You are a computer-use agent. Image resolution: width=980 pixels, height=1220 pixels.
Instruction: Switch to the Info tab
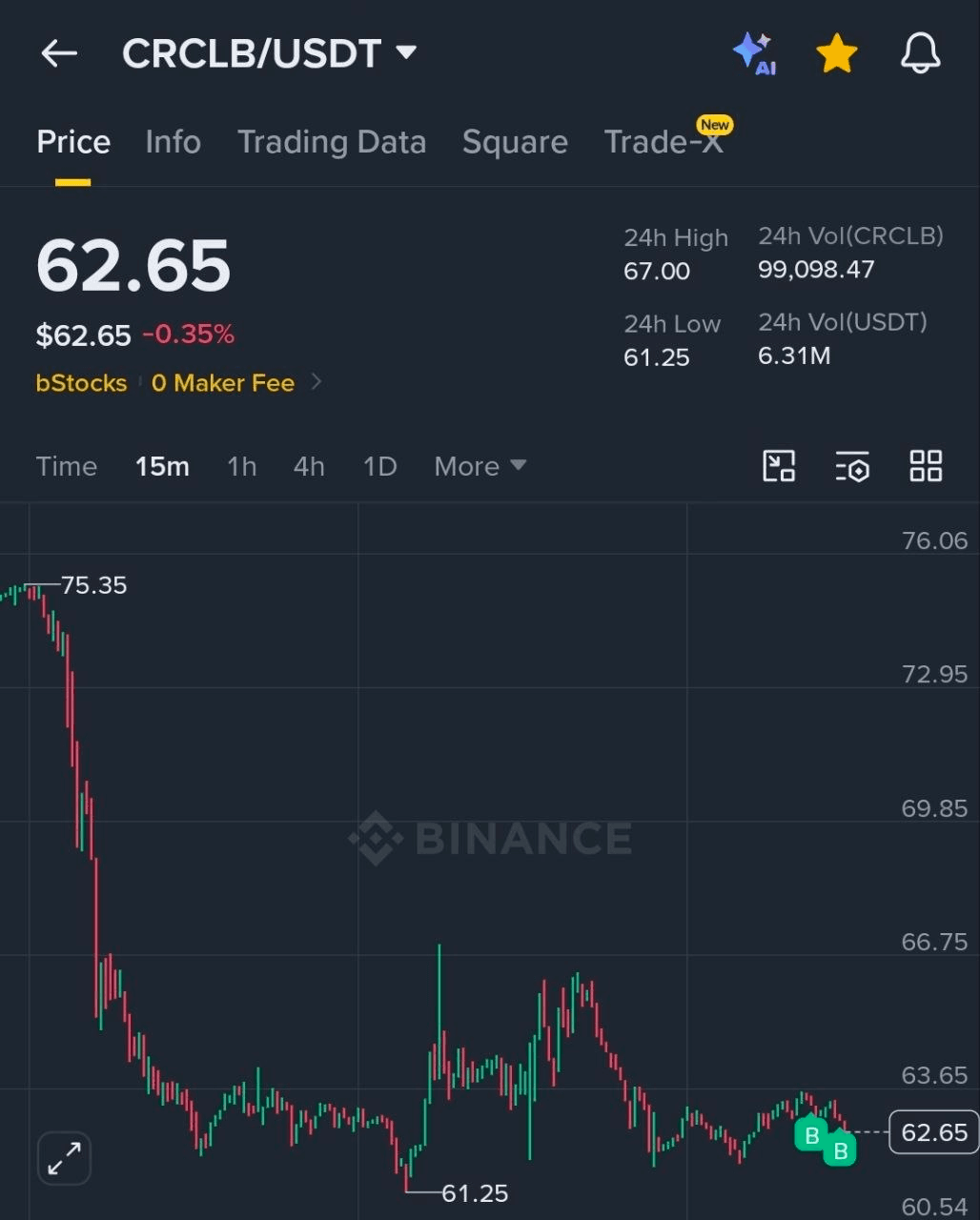click(174, 142)
